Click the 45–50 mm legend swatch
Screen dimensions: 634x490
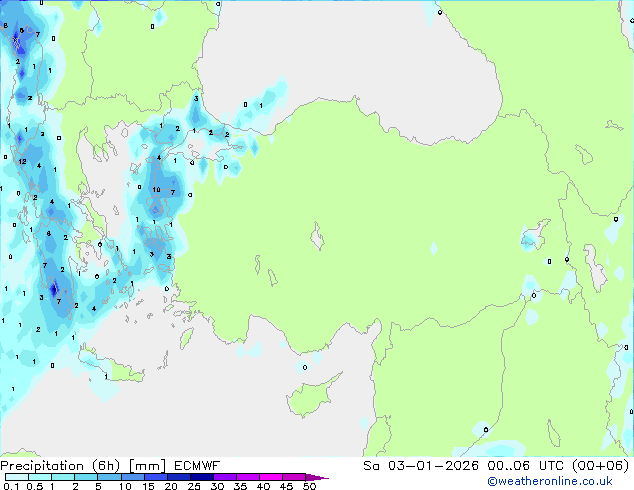click(x=294, y=477)
